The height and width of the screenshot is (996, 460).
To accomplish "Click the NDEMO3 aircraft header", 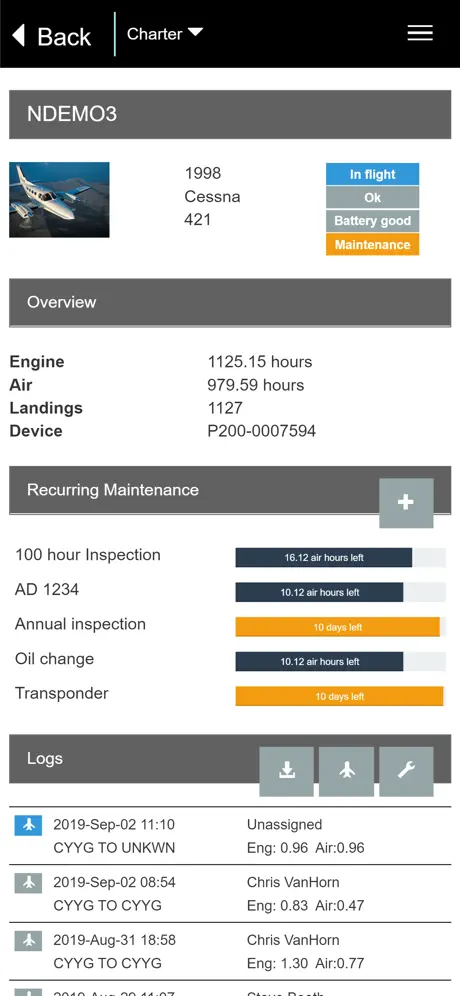I will point(230,114).
